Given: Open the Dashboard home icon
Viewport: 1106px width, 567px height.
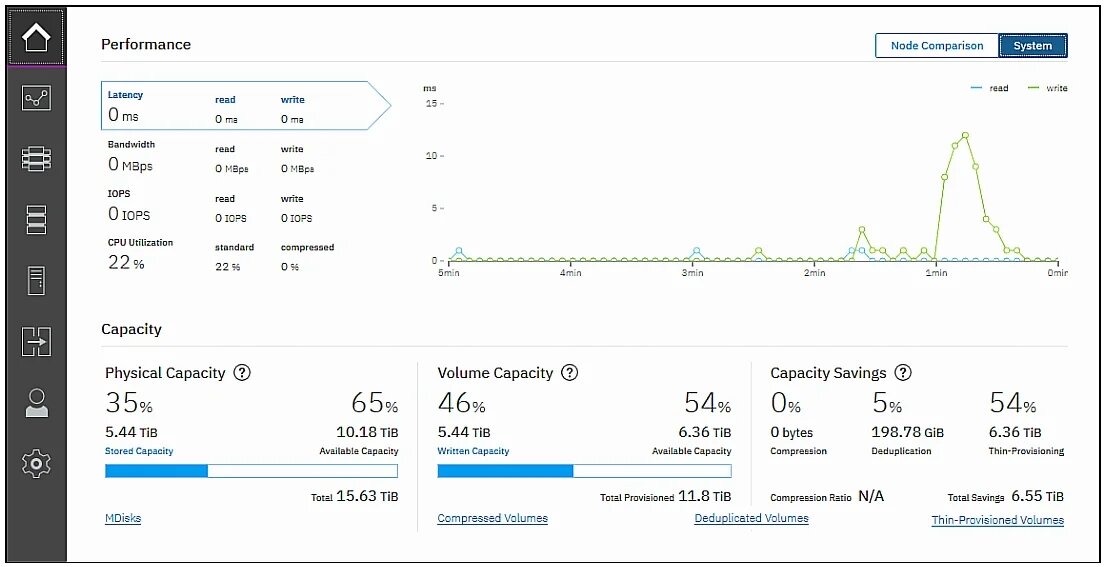Looking at the screenshot, I should click(x=37, y=38).
